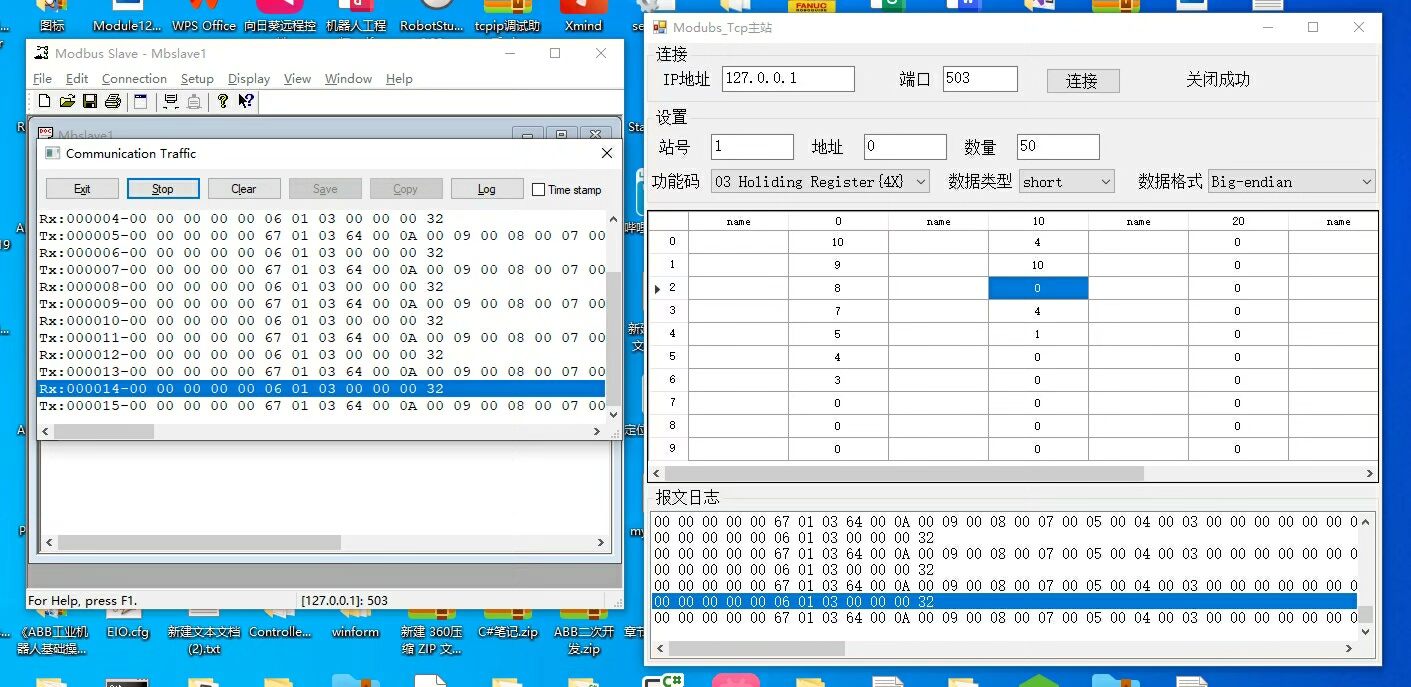Click the window definition icon after Print
The width and height of the screenshot is (1411, 687).
[141, 101]
